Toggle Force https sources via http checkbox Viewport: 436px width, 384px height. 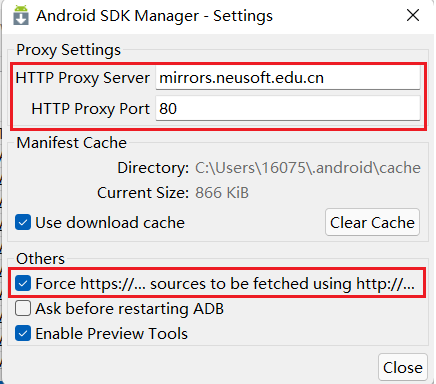tap(23, 284)
